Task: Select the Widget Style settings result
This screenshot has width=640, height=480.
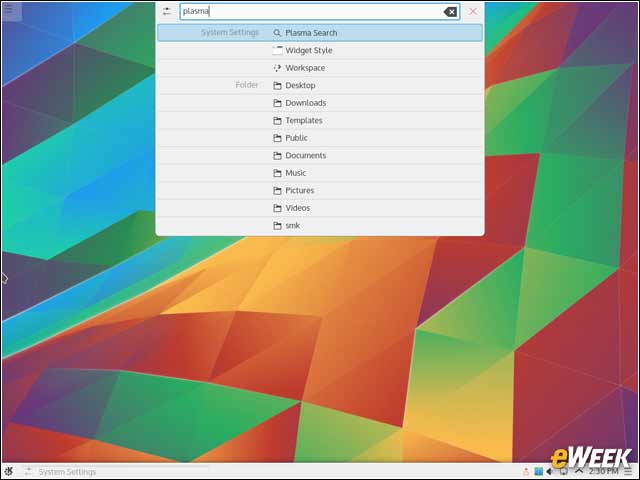Action: click(320, 50)
